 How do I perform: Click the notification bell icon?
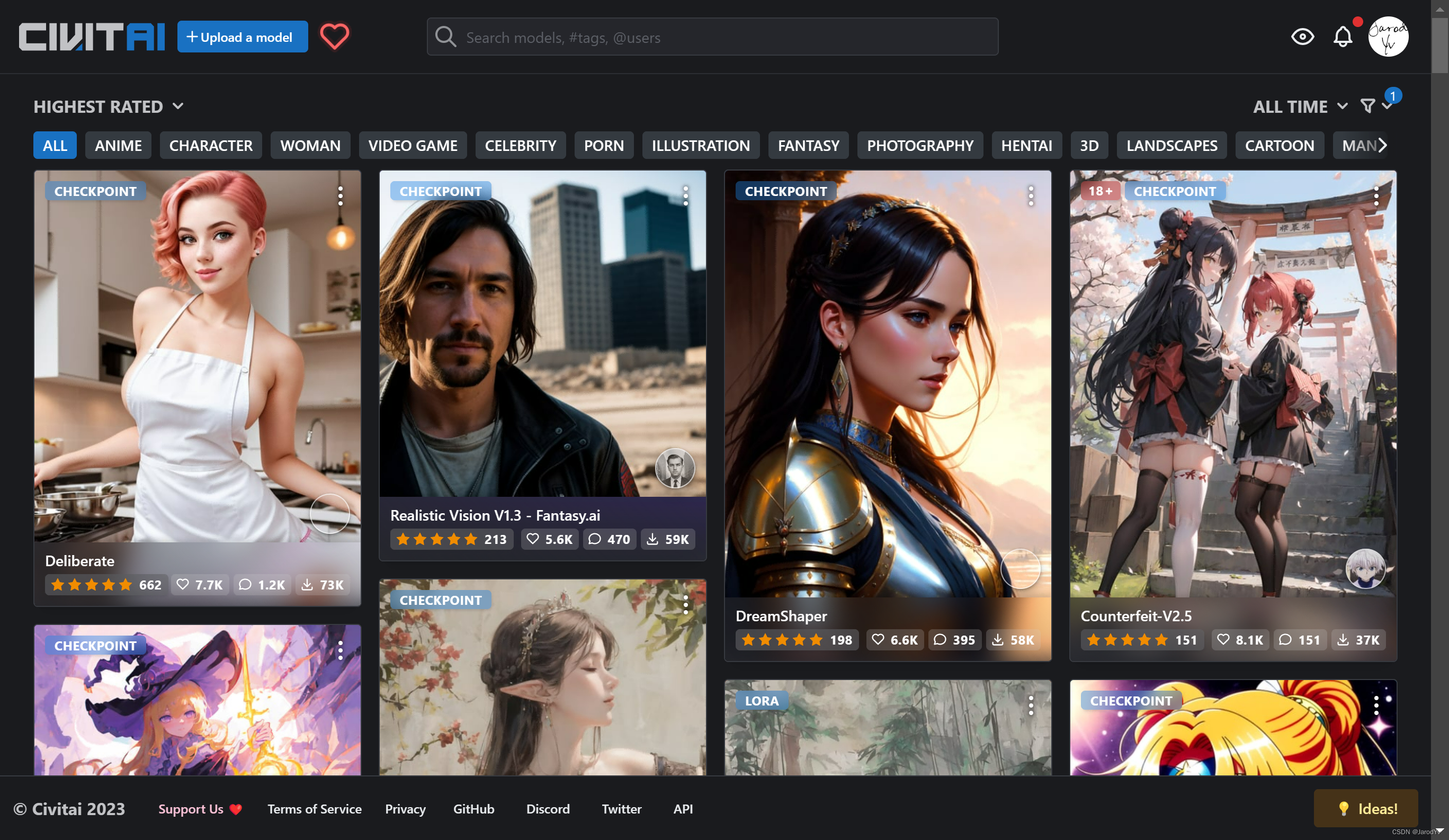[x=1343, y=37]
